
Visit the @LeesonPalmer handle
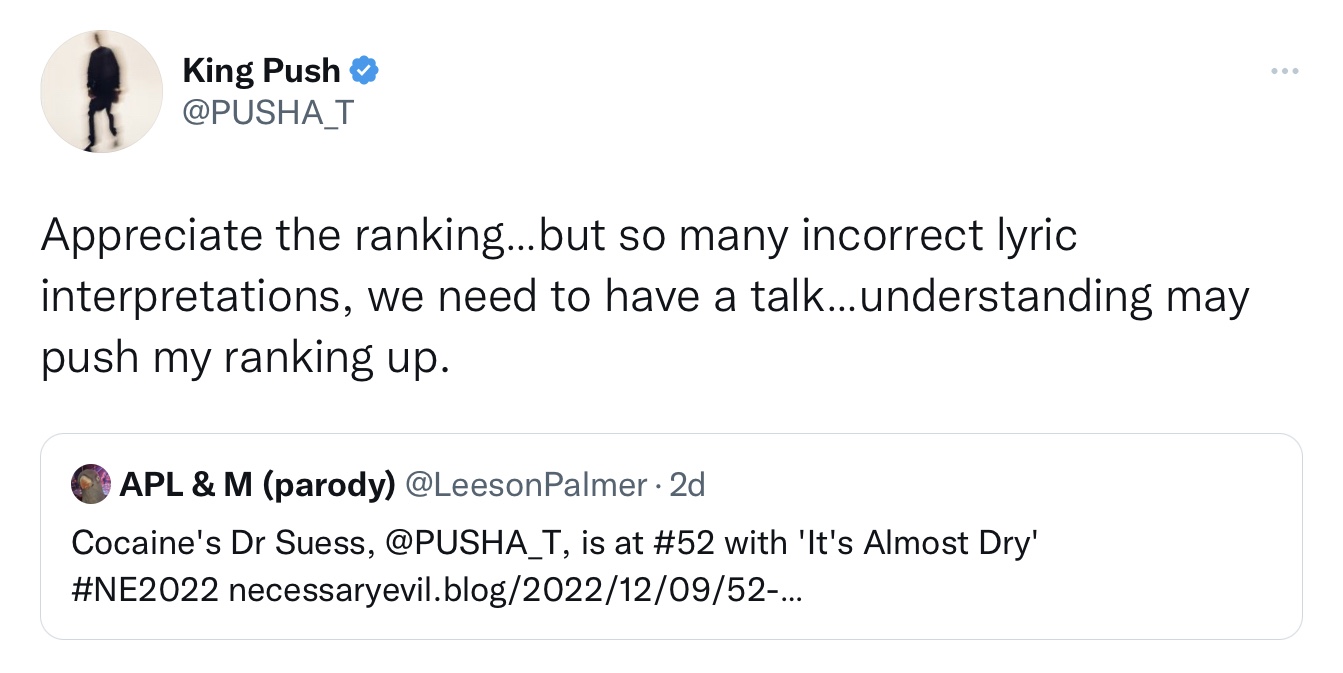(524, 485)
